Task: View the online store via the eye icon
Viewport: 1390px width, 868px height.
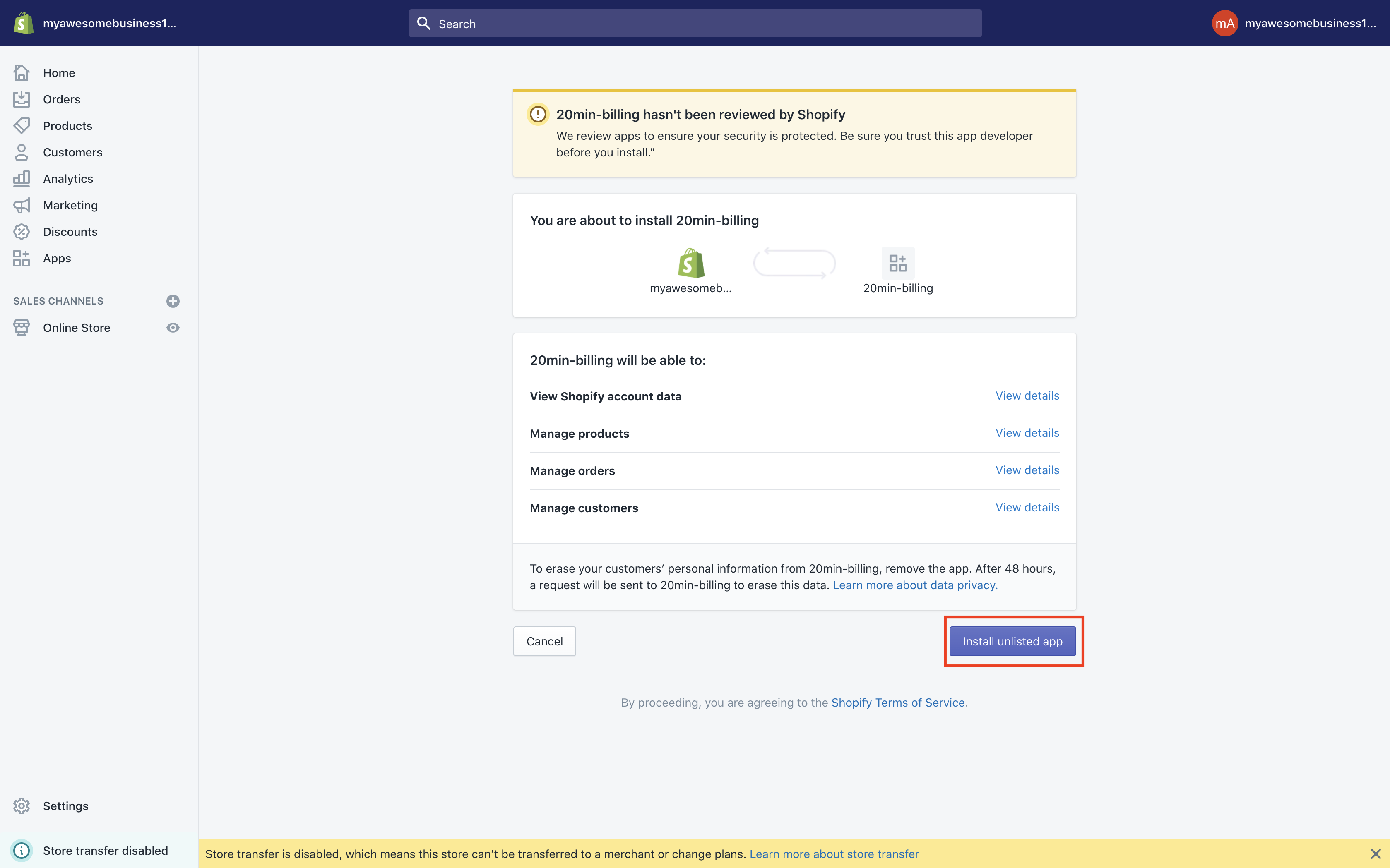Action: pos(173,328)
